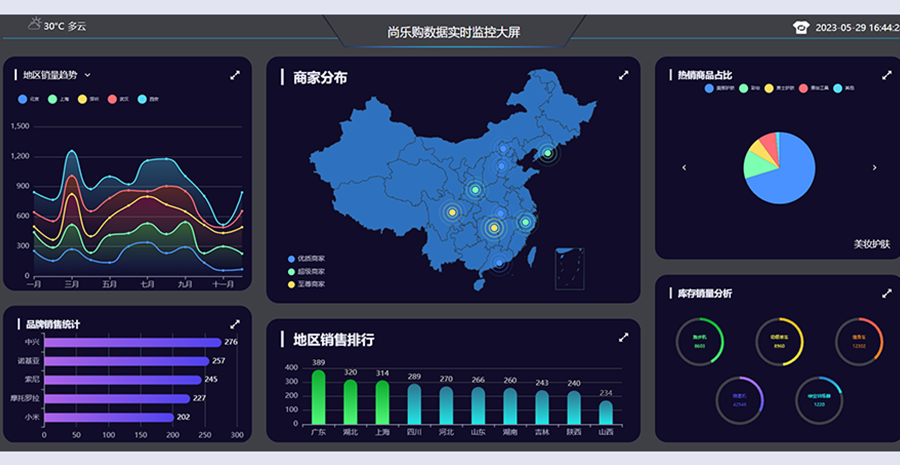The height and width of the screenshot is (465, 900).
Task: Toggle 至尊商家 in map legend
Action: click(307, 284)
